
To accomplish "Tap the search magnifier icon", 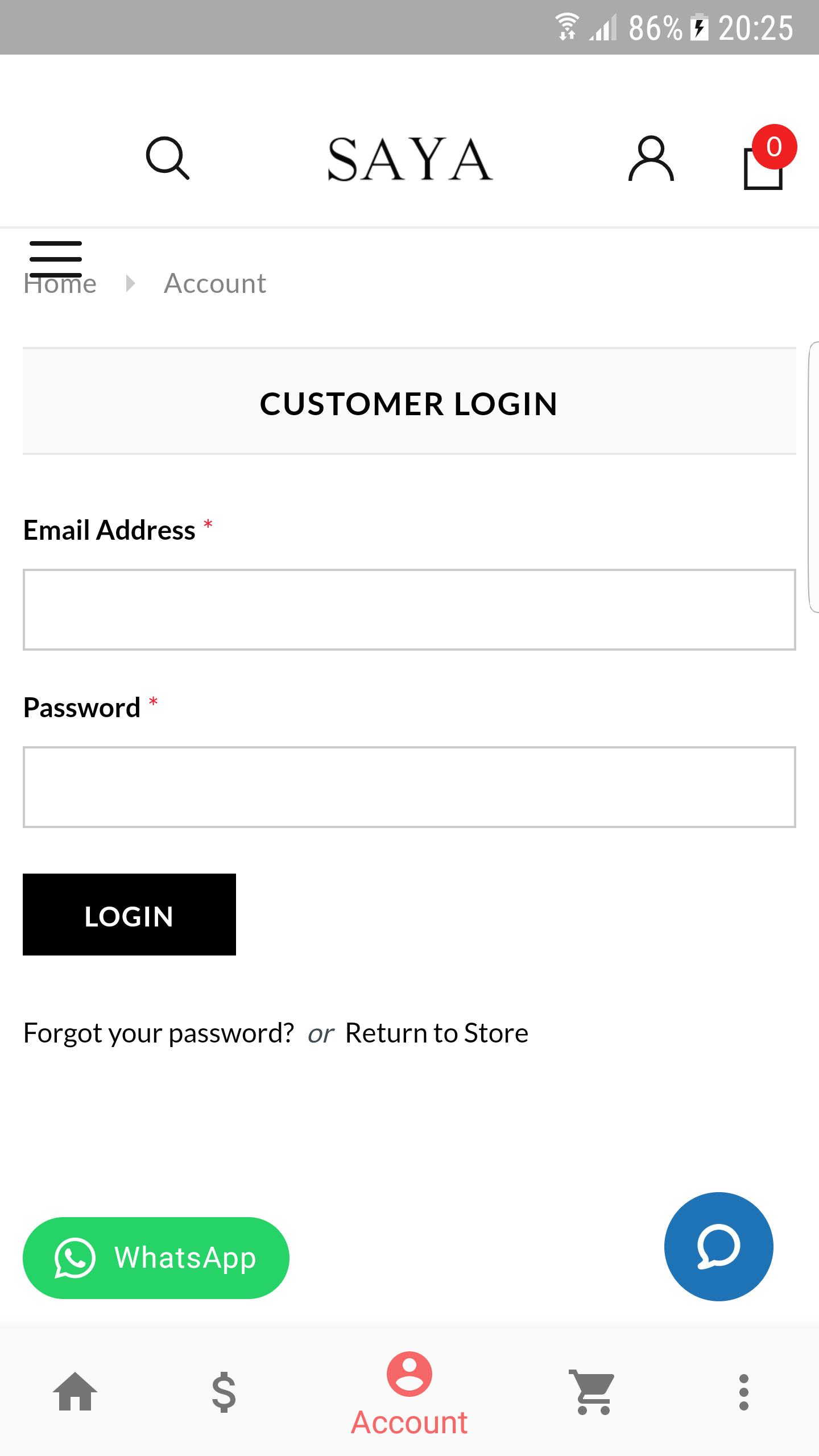I will pos(167,158).
